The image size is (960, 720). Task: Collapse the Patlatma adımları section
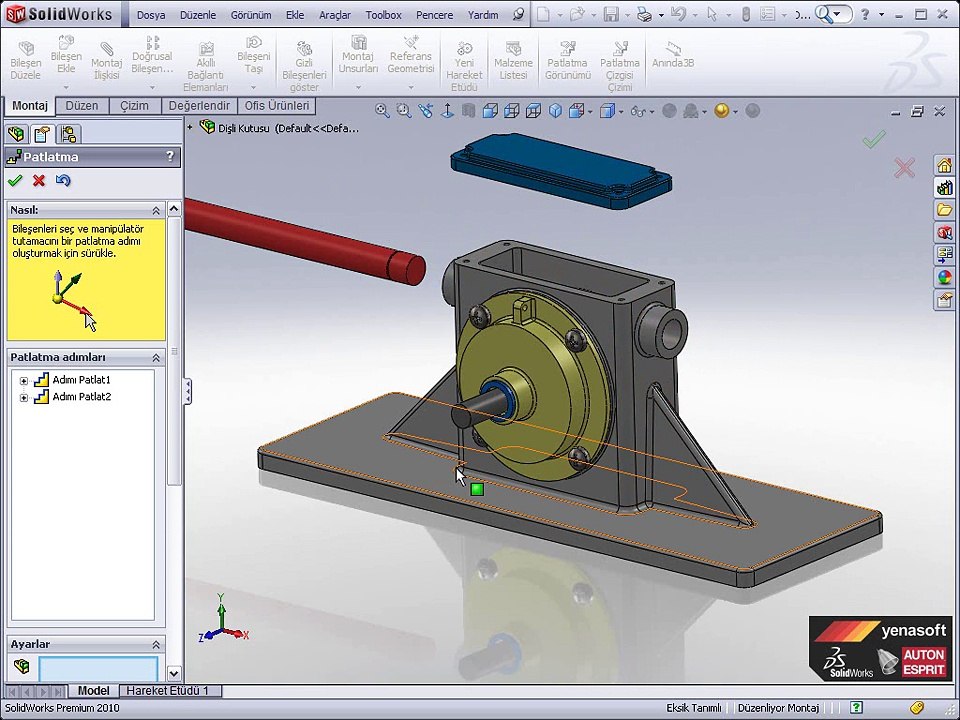[156, 358]
